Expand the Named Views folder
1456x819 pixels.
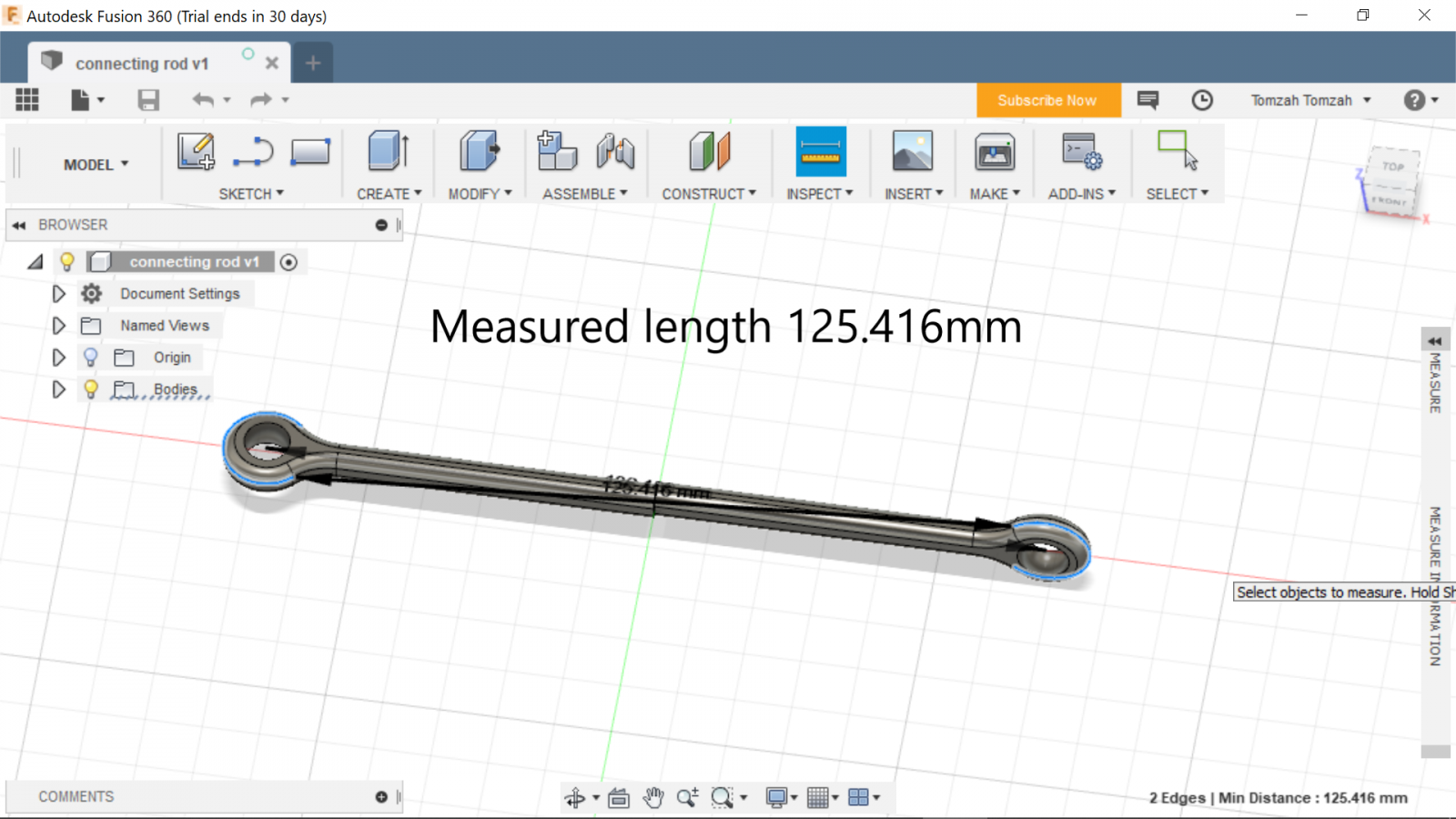(x=58, y=326)
